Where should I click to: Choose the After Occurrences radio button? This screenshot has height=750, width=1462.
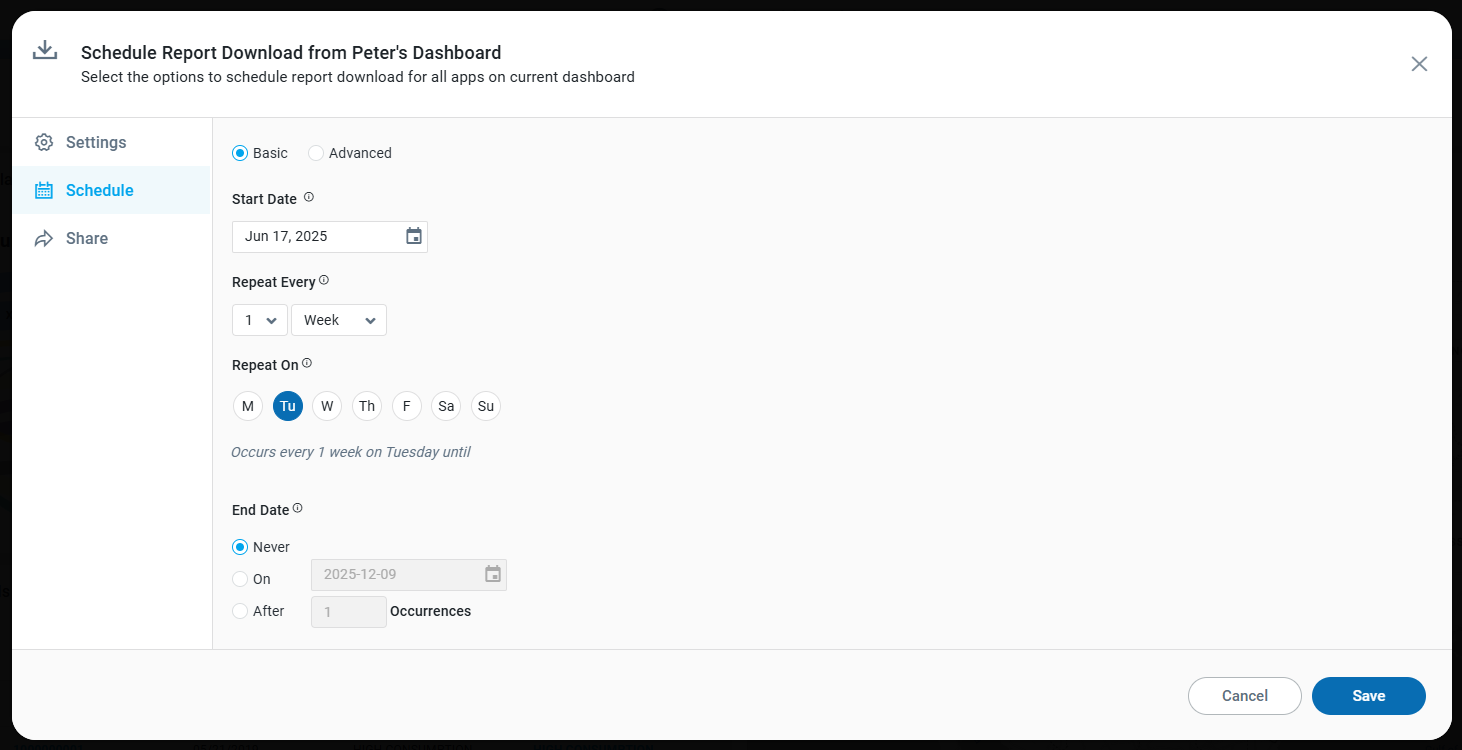(240, 611)
